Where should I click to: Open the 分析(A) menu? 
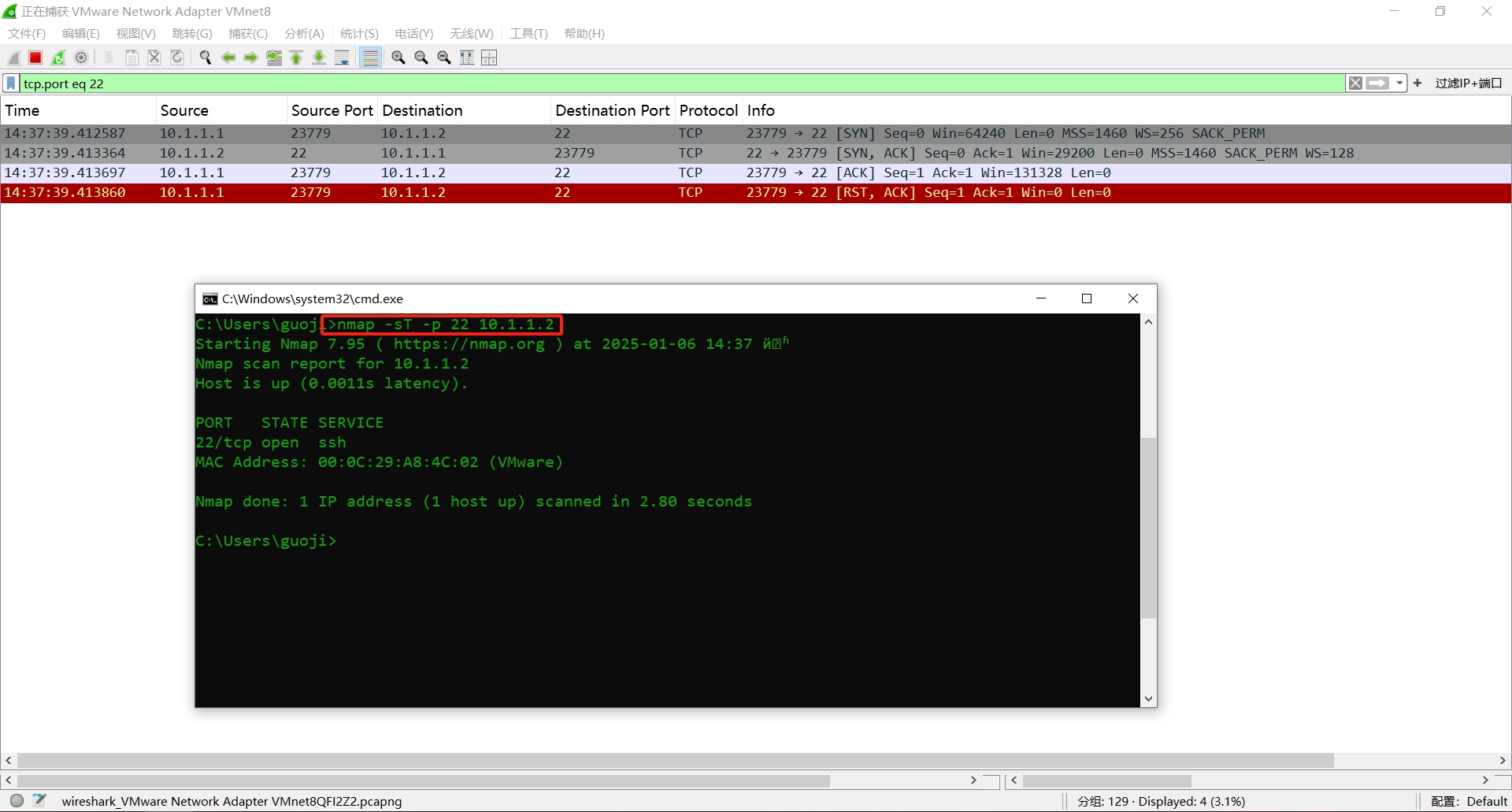coord(304,34)
